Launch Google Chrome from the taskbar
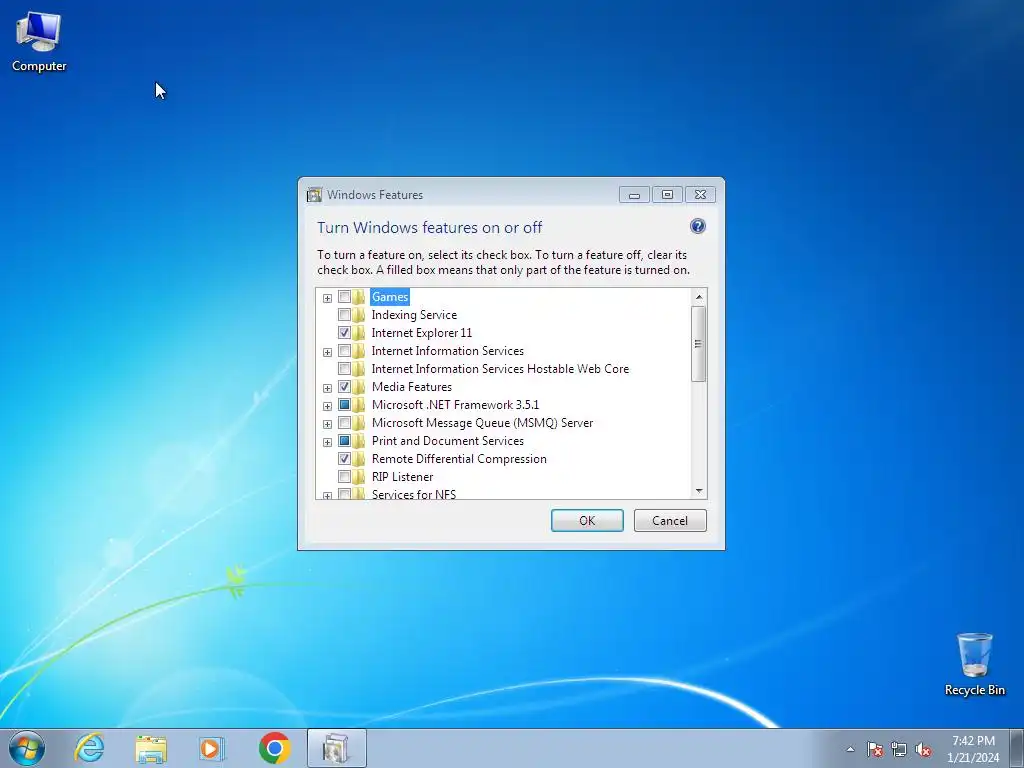Viewport: 1024px width, 768px height. tap(274, 748)
